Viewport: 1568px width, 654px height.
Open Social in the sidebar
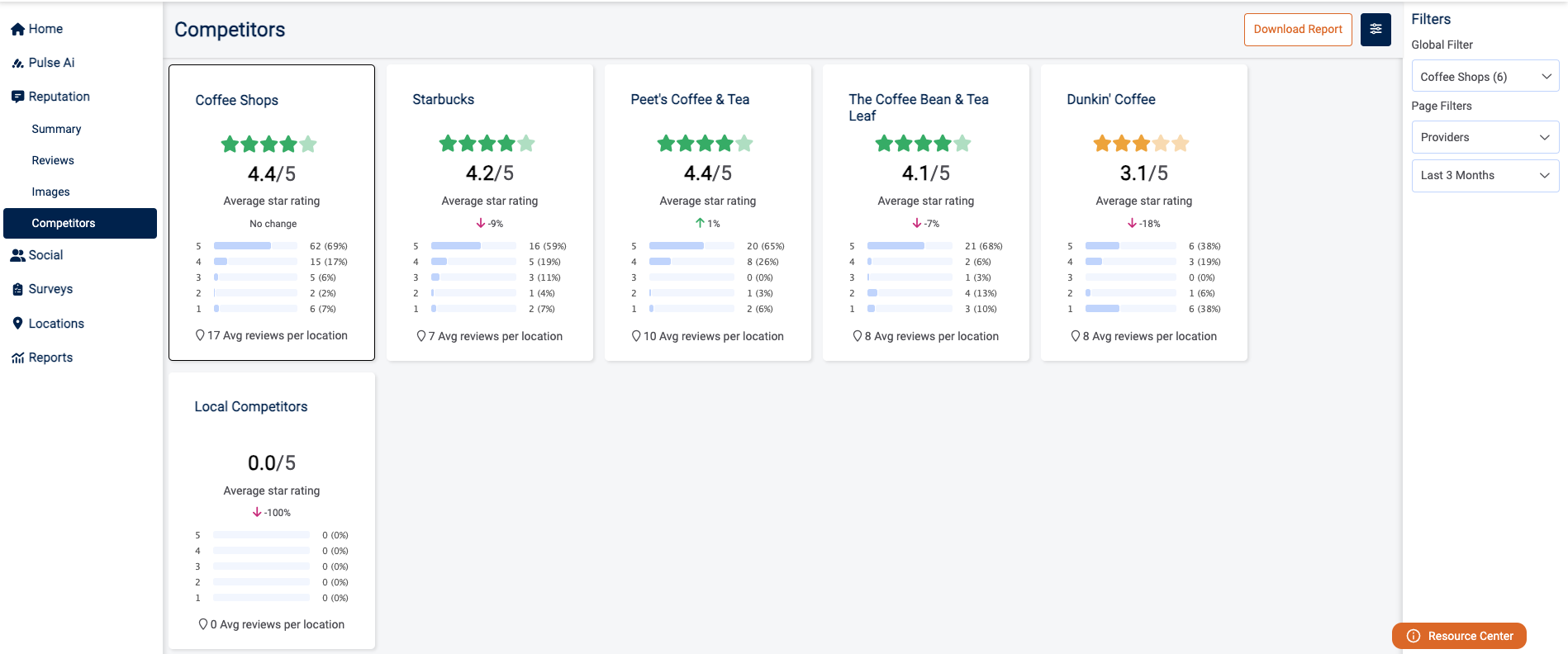[x=45, y=255]
